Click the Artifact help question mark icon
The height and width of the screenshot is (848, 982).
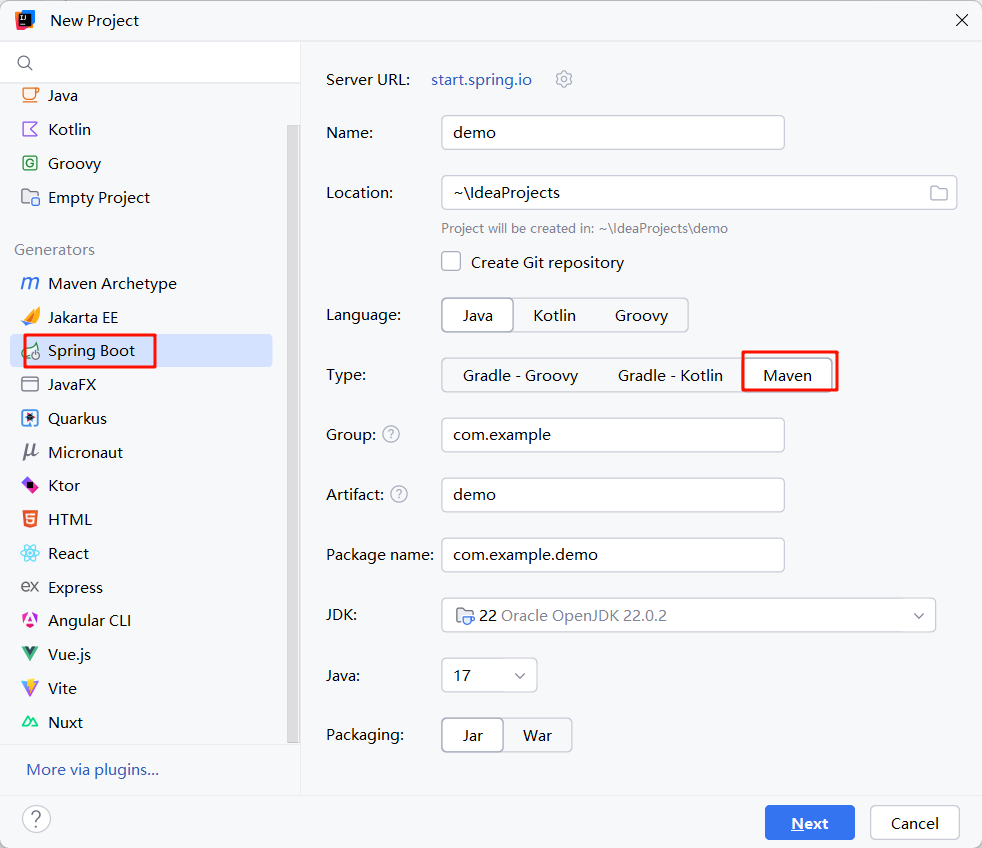pos(399,494)
